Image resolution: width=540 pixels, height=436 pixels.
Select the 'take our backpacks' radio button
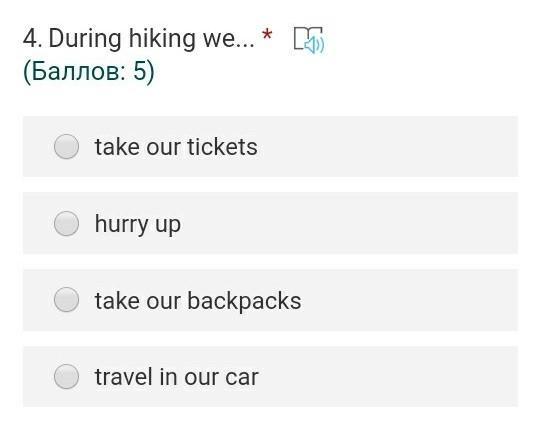(x=66, y=300)
